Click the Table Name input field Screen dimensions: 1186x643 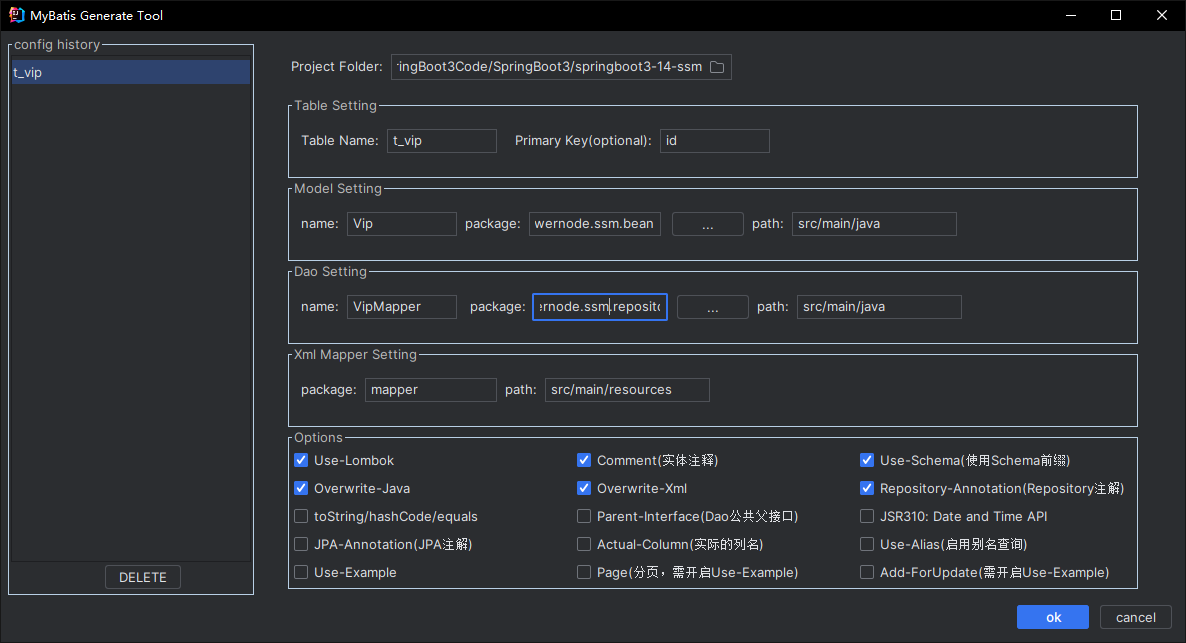[x=441, y=141]
